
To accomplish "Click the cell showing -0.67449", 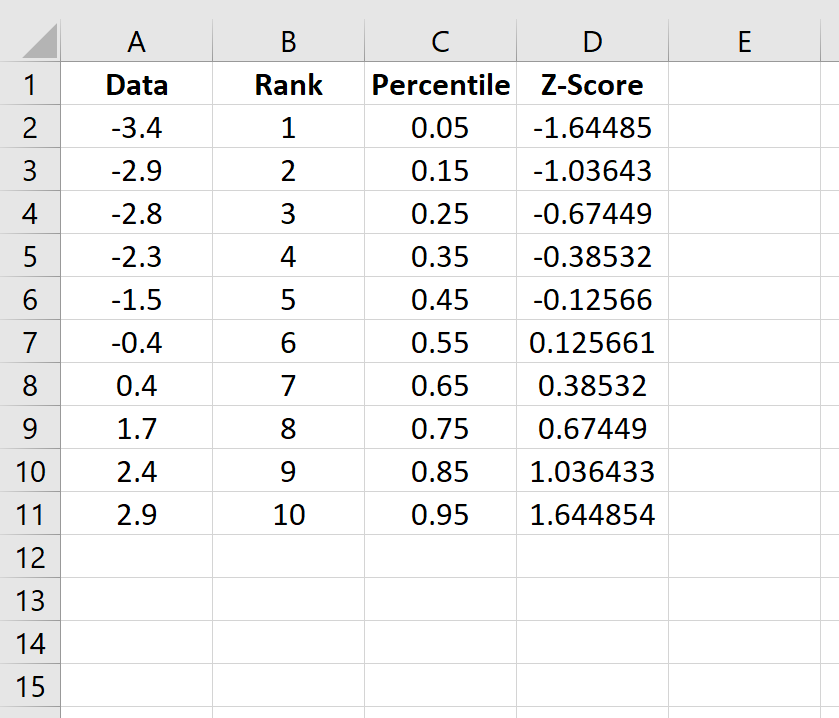I will point(592,214).
